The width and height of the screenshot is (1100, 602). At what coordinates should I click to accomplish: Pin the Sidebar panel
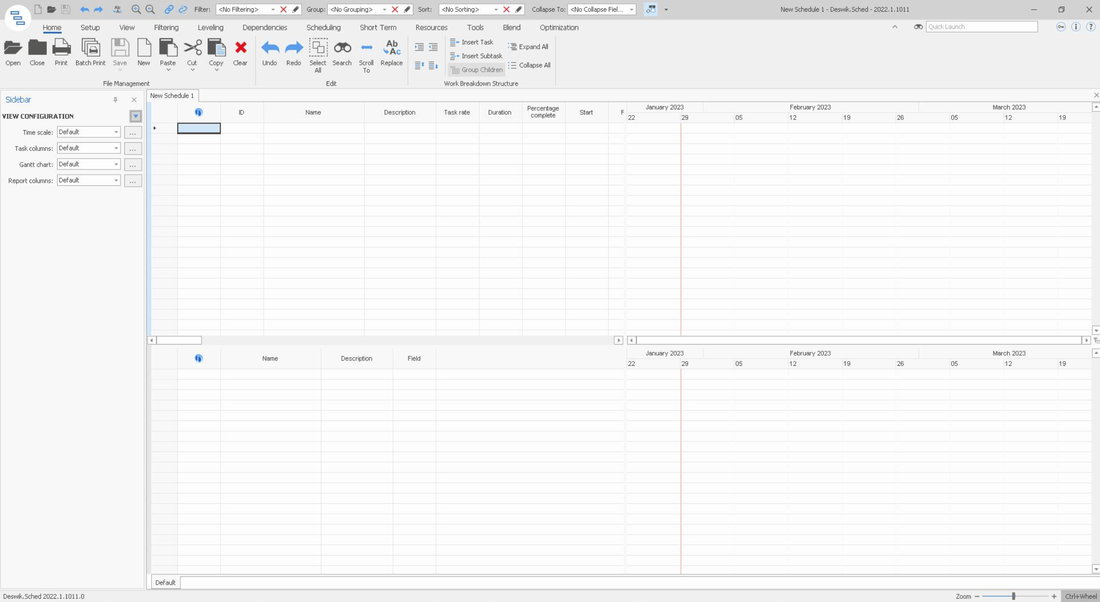(x=116, y=100)
